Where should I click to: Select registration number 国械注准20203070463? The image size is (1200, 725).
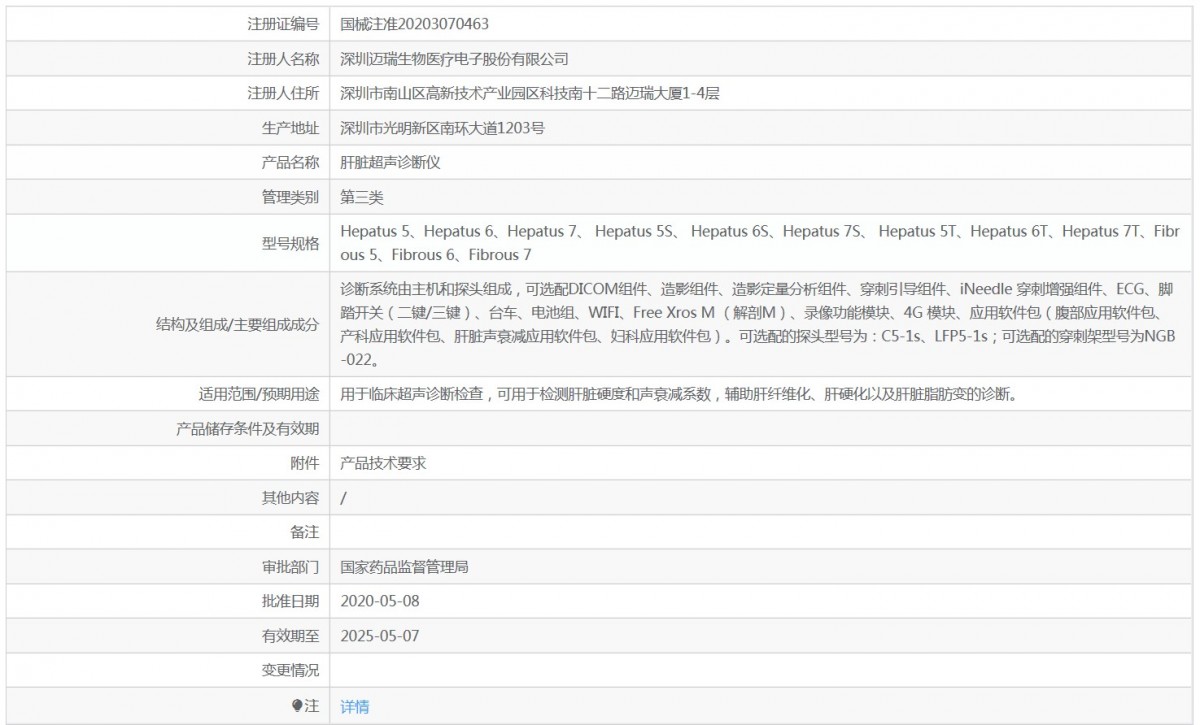pyautogui.click(x=415, y=22)
